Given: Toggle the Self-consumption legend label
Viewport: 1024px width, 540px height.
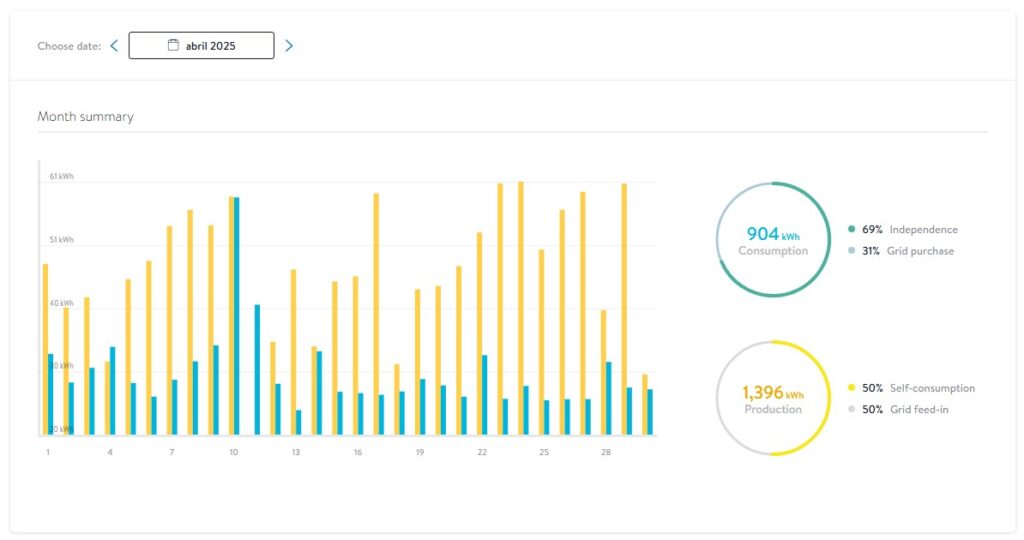Looking at the screenshot, I should (931, 388).
